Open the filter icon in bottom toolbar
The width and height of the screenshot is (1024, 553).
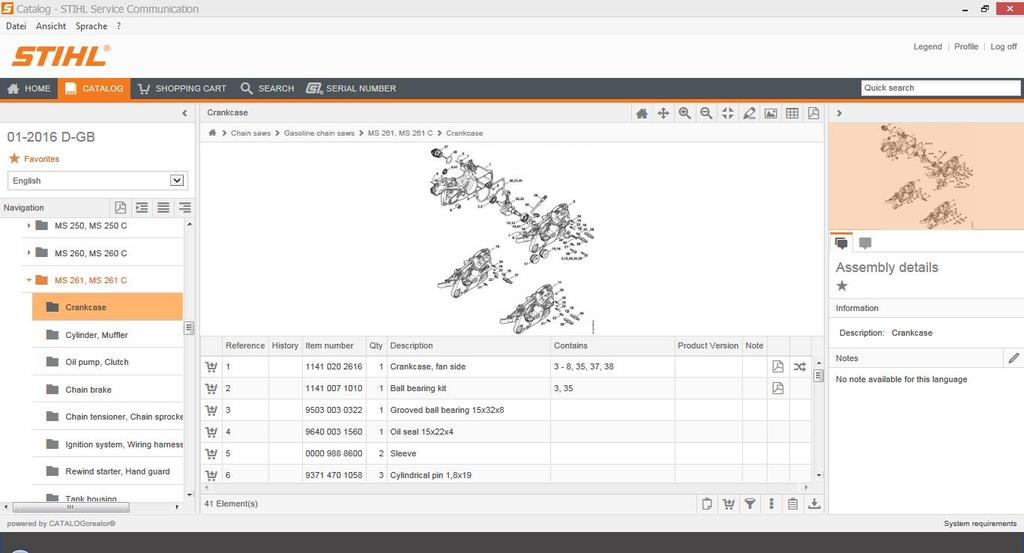coord(750,503)
